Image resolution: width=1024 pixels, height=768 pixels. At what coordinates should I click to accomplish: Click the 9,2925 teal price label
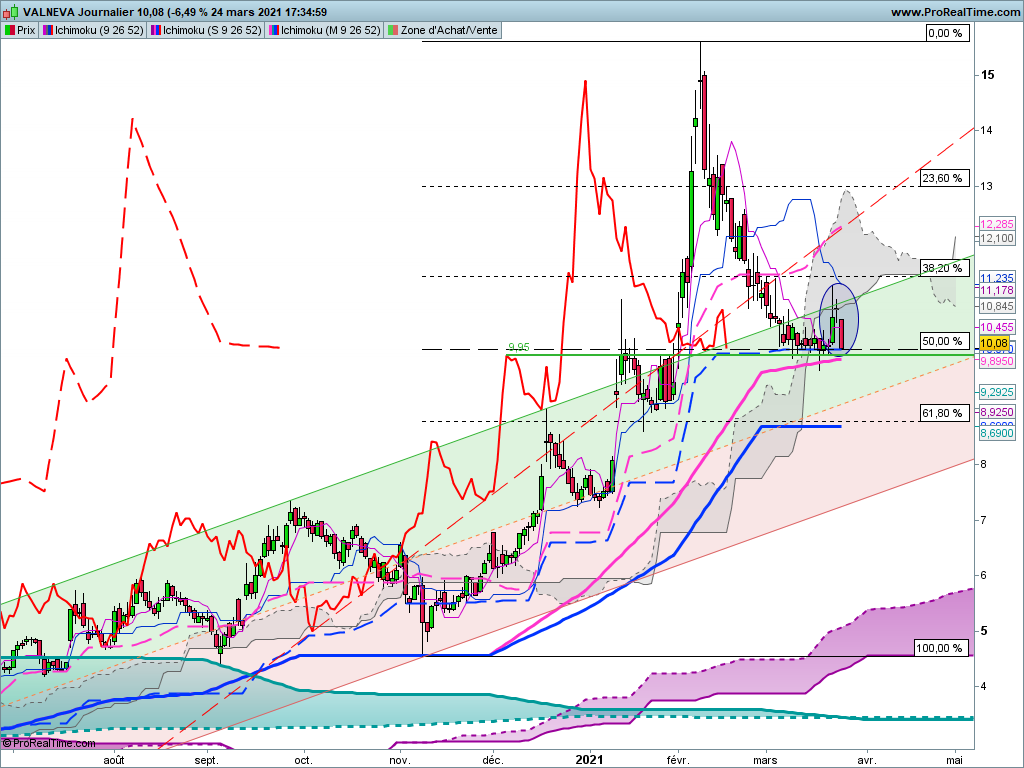click(997, 392)
